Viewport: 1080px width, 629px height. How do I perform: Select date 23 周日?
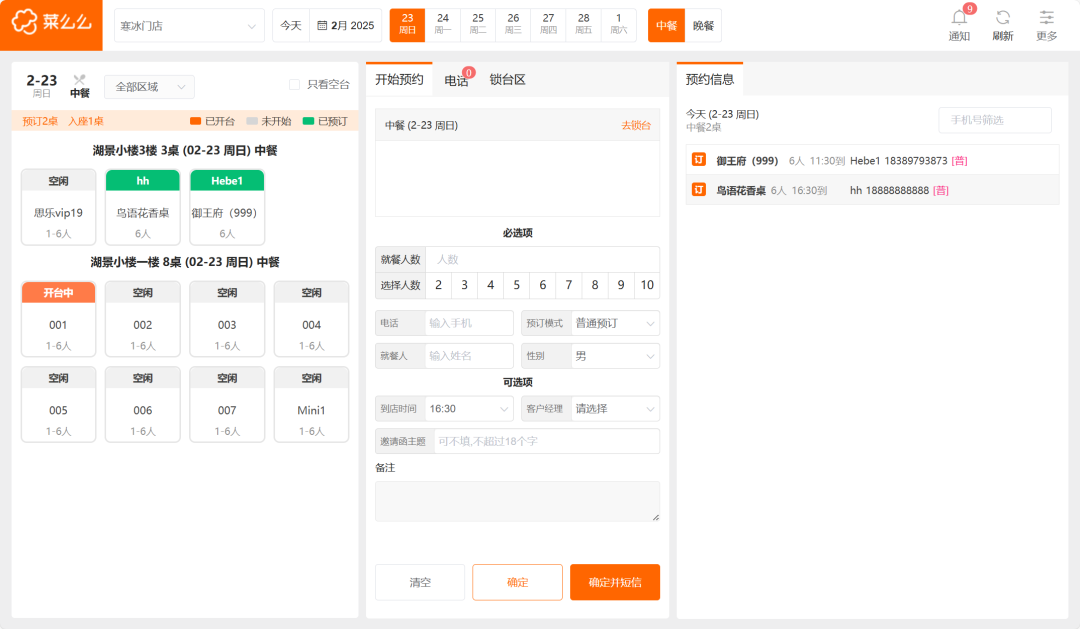[407, 25]
